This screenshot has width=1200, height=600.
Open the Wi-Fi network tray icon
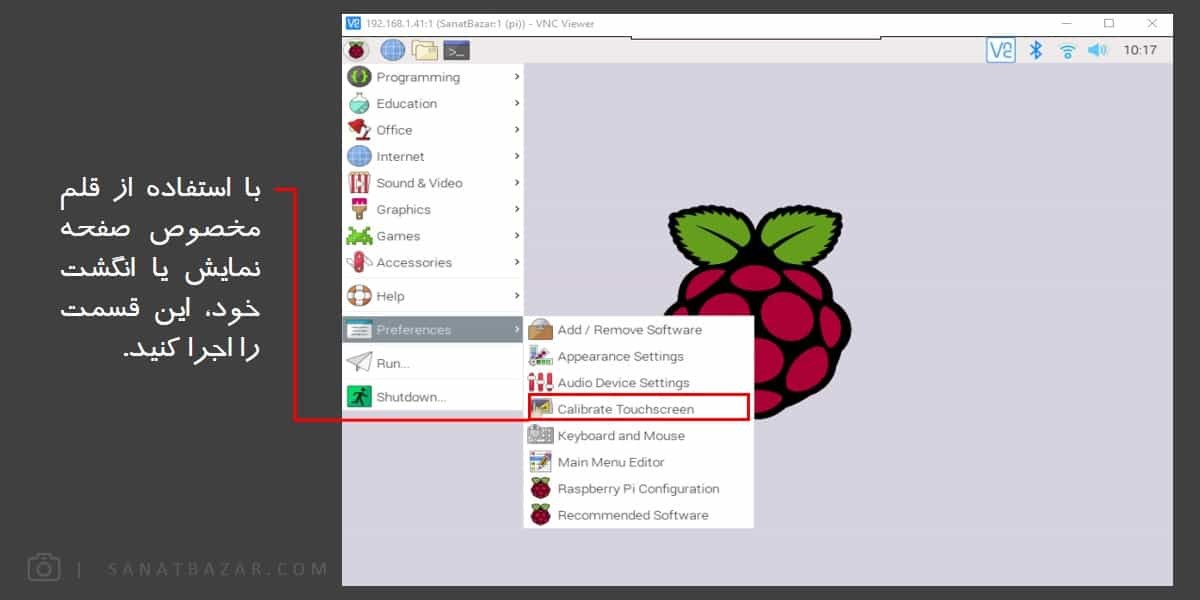[1068, 50]
